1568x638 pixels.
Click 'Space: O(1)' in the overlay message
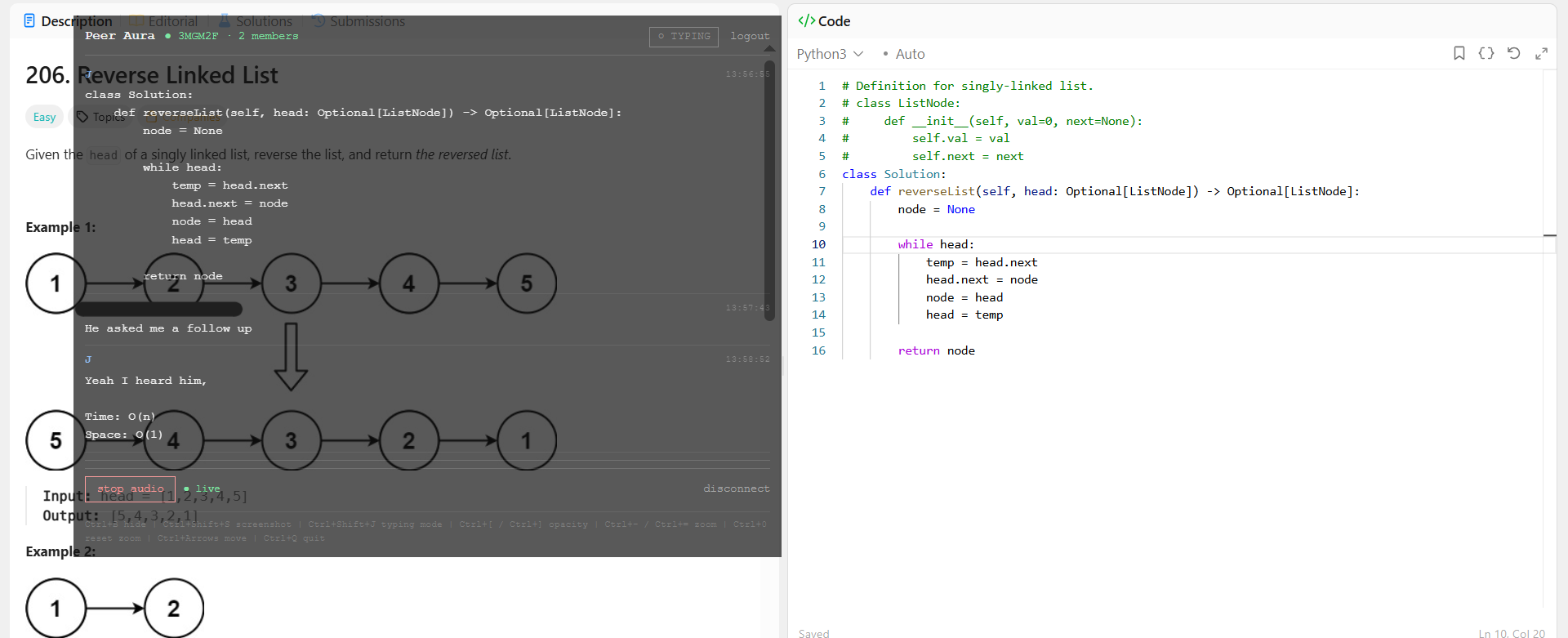124,435
